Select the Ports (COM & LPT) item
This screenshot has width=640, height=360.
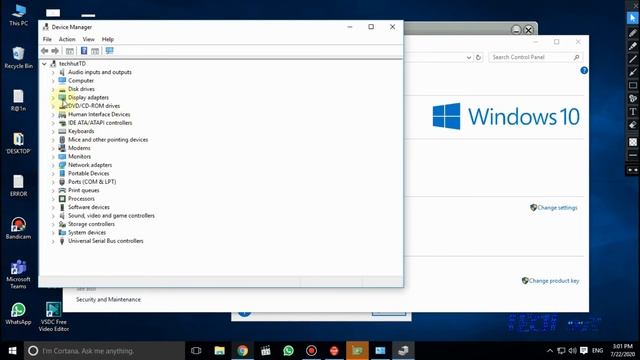[92, 182]
